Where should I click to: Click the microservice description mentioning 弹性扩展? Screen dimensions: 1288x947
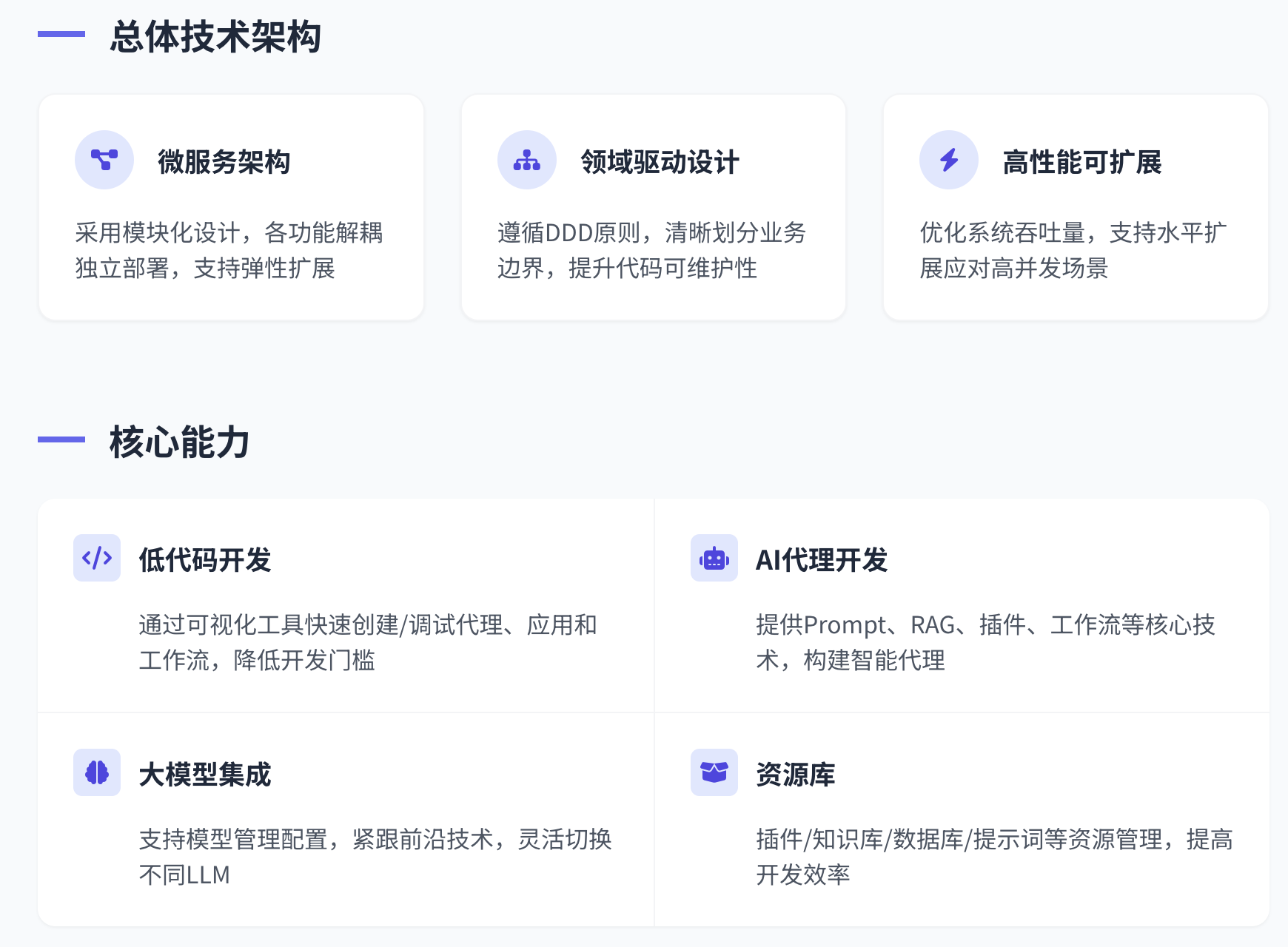[229, 250]
